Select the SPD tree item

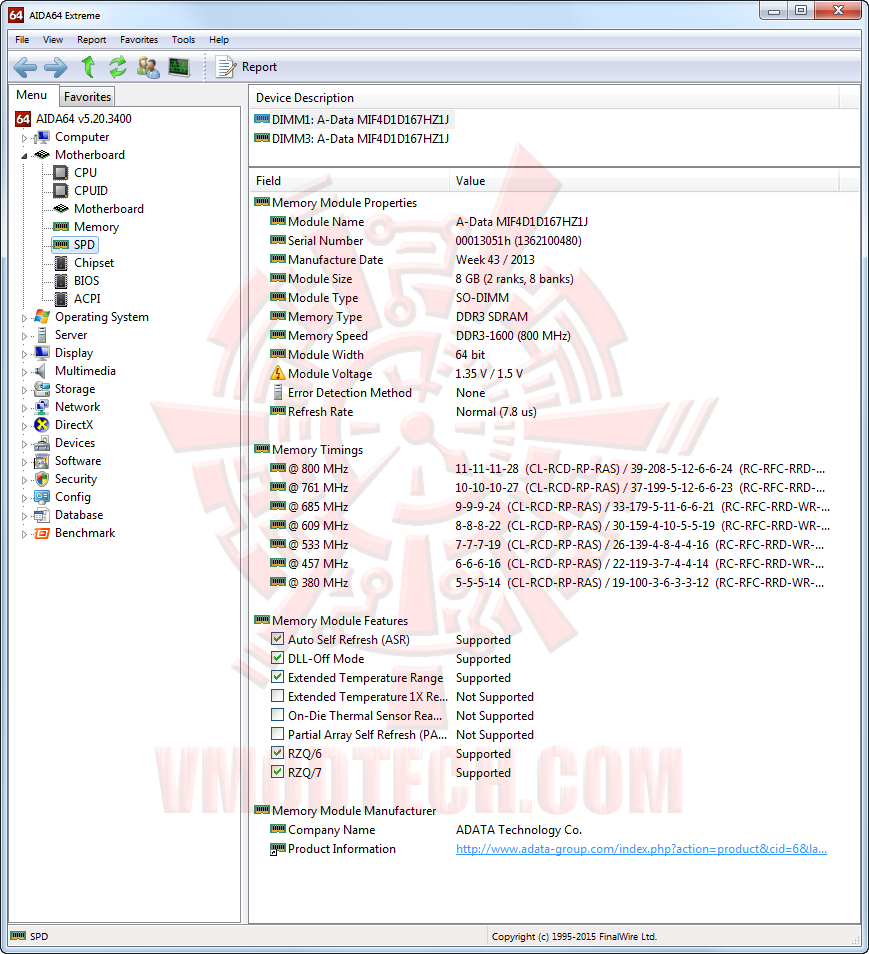click(84, 245)
